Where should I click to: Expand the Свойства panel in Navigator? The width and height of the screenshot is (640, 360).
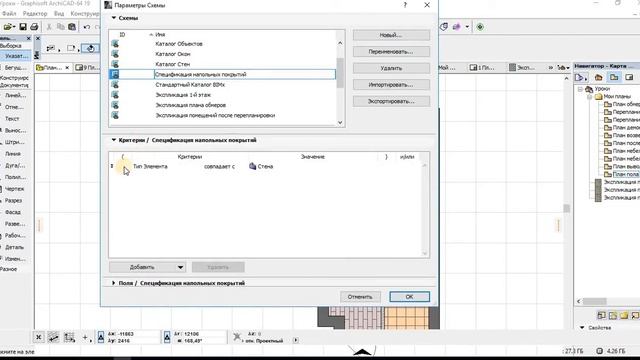pos(582,327)
